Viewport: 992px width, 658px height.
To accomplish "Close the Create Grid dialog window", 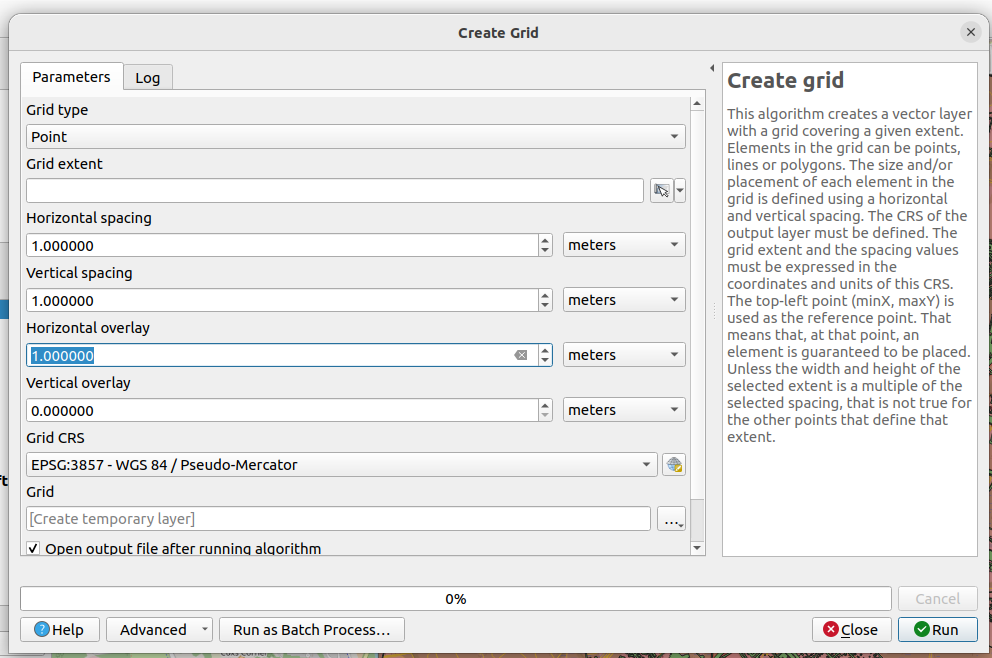I will coord(970,32).
